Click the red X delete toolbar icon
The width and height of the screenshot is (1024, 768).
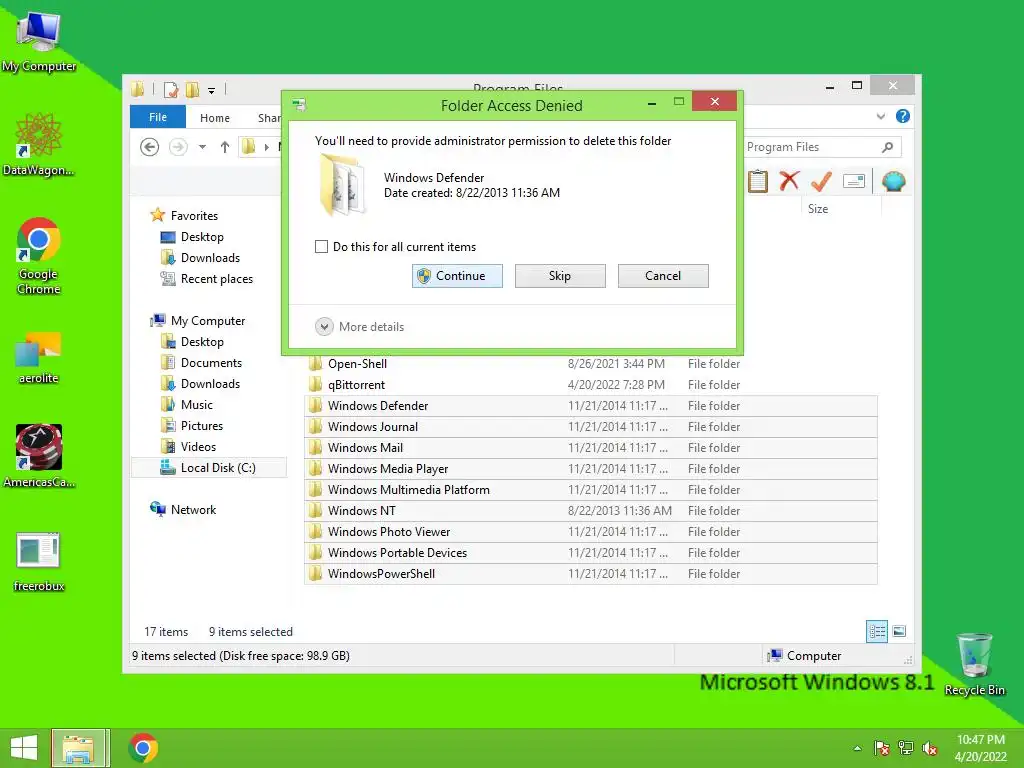click(790, 181)
